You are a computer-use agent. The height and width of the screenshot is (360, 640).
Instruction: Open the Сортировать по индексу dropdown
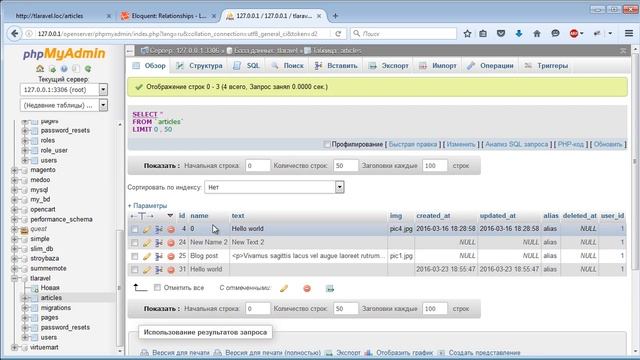tap(274, 187)
